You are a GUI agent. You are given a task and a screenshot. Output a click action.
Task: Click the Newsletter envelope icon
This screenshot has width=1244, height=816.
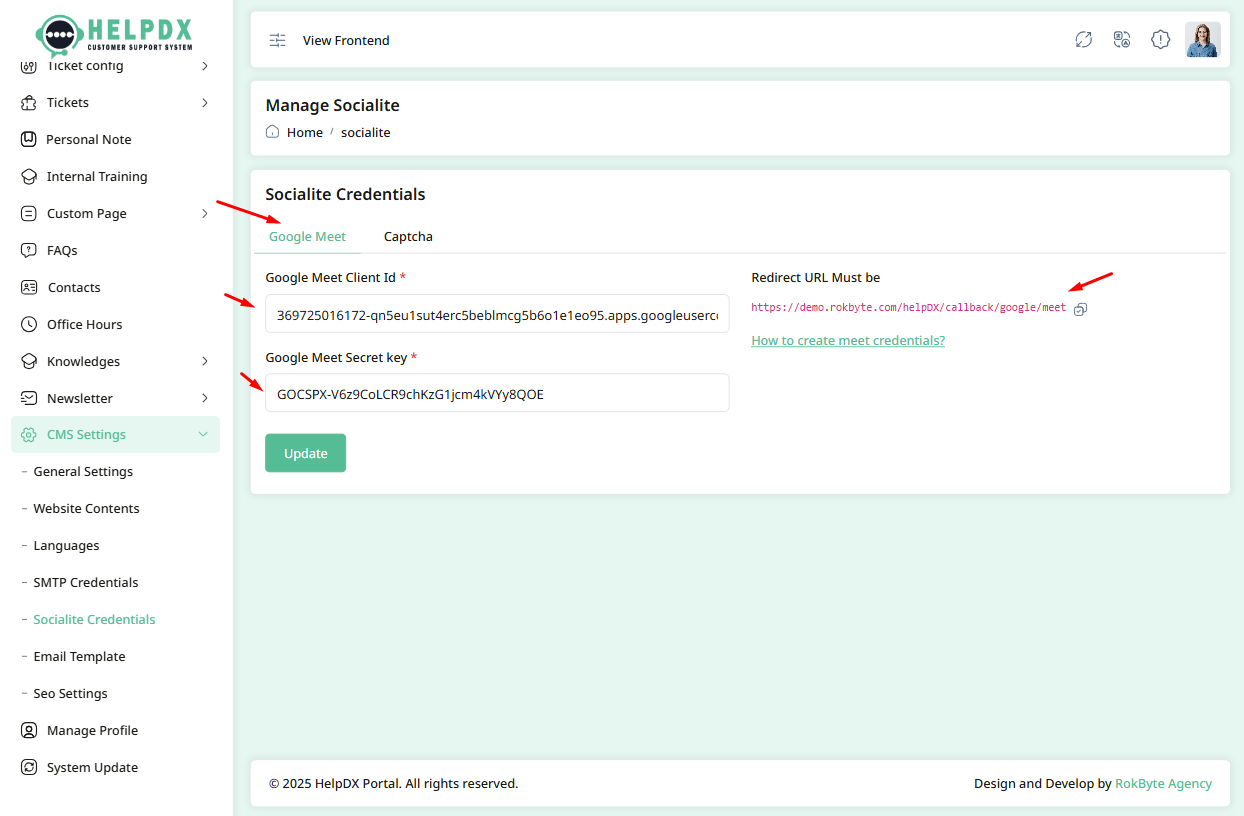(x=28, y=398)
